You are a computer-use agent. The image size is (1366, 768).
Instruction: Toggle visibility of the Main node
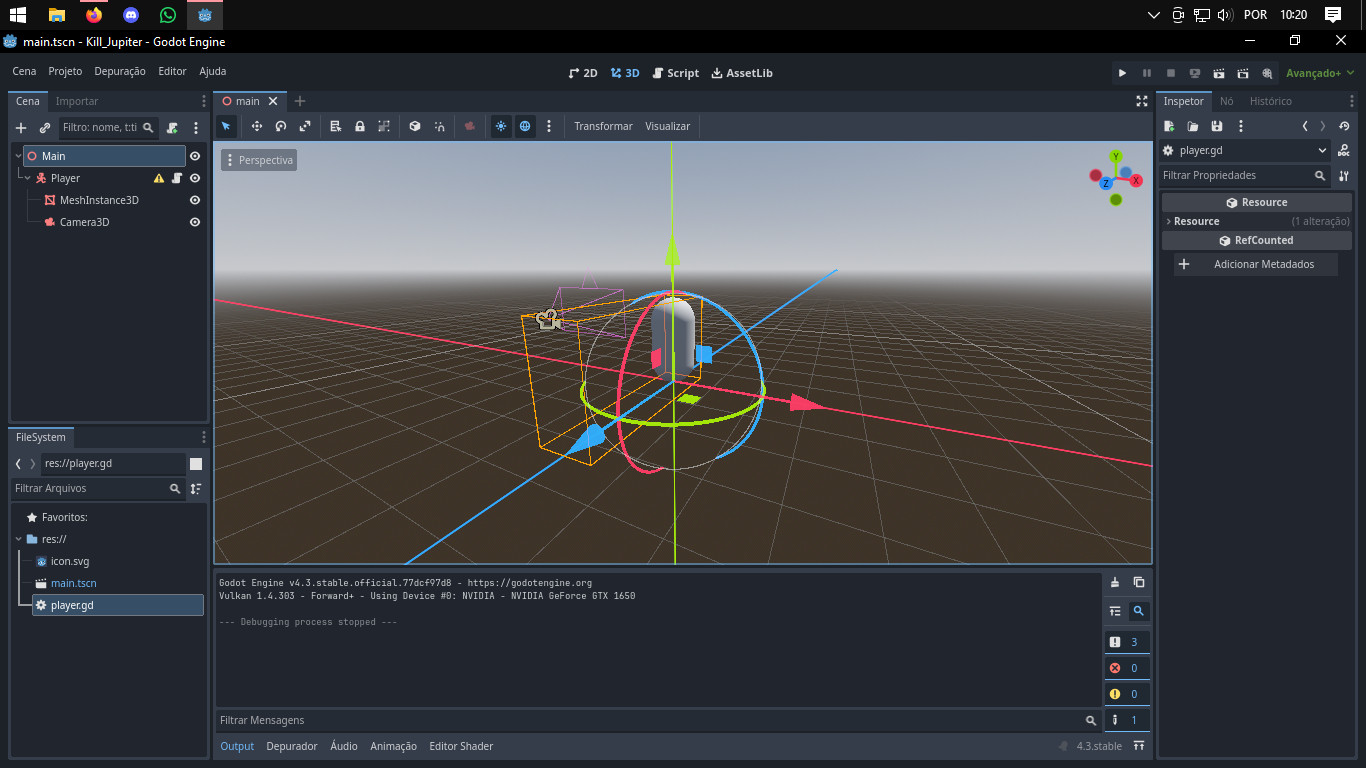195,156
